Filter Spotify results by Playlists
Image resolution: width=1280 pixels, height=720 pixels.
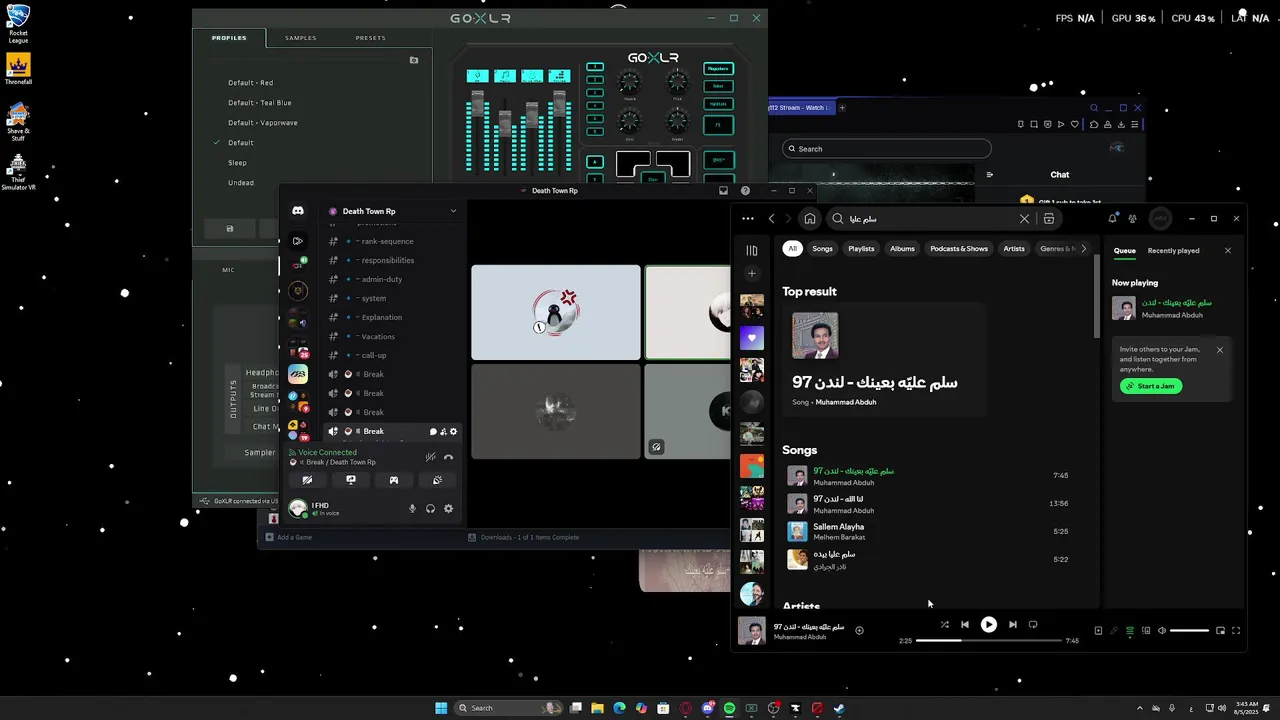click(x=861, y=249)
